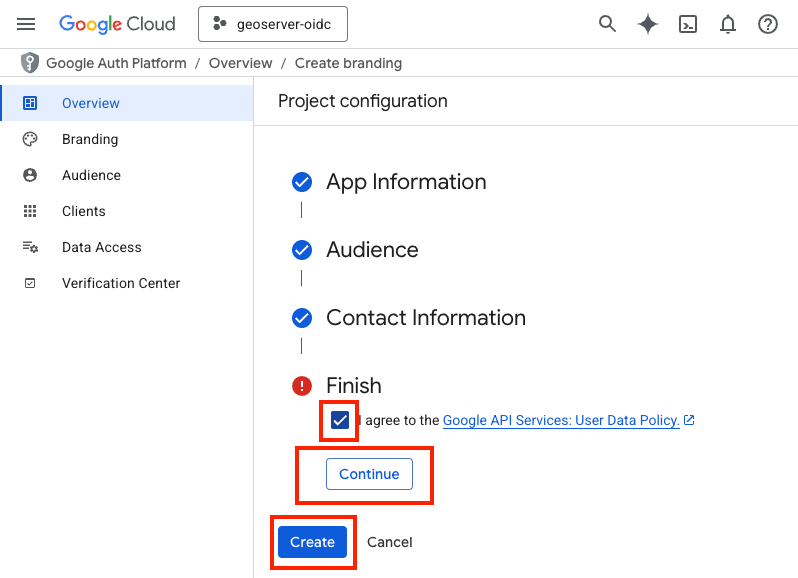Open Data Access sidebar item
The image size is (798, 578).
(x=101, y=247)
